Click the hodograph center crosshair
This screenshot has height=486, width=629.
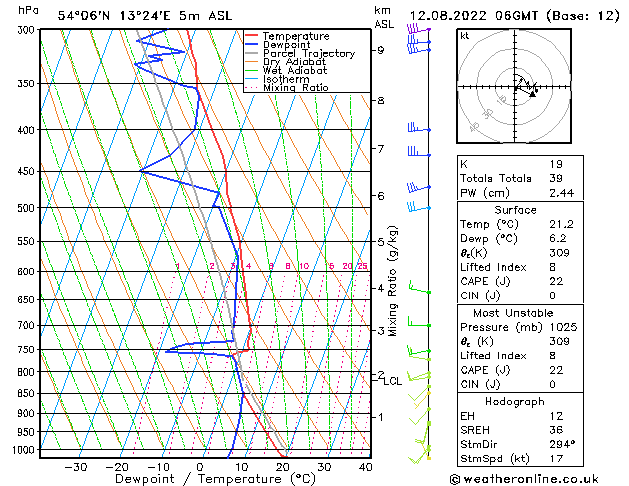(515, 87)
